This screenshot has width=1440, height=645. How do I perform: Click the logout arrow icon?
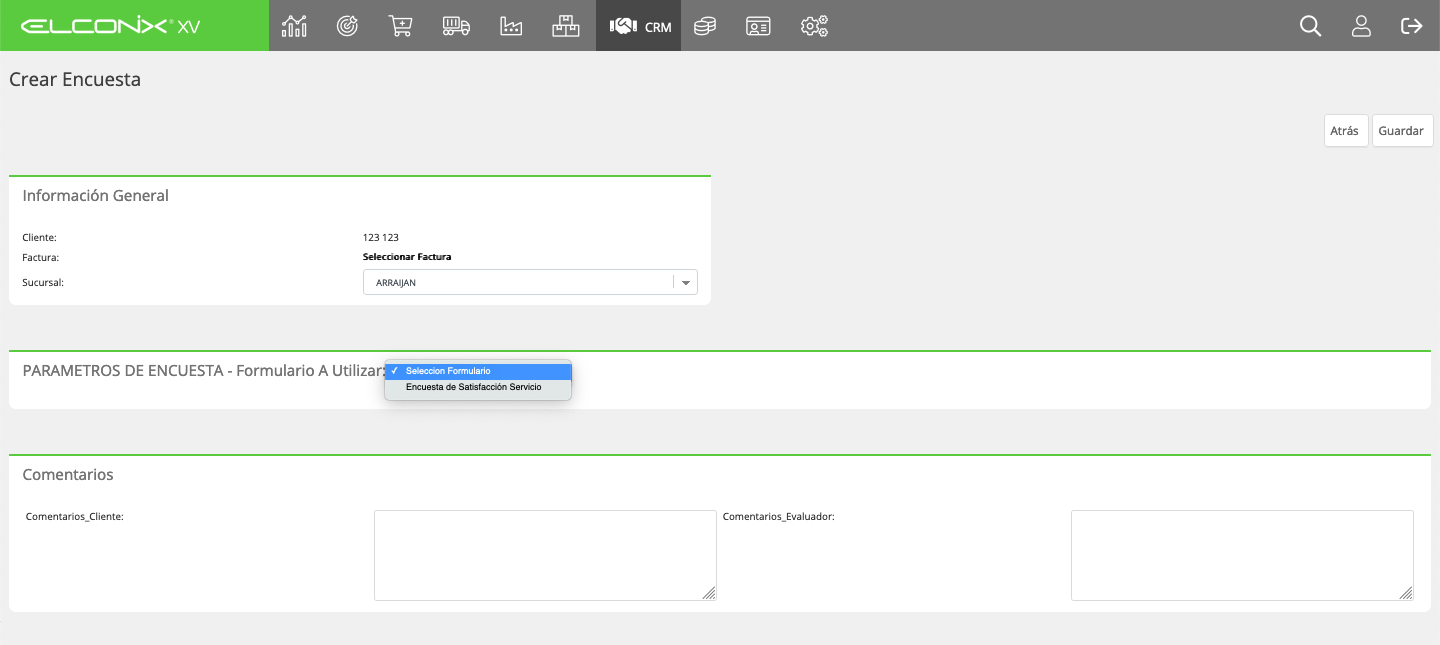tap(1412, 26)
